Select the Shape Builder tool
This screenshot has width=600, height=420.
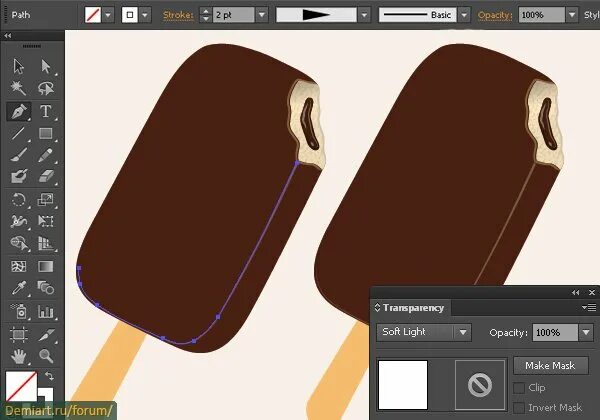coord(18,243)
